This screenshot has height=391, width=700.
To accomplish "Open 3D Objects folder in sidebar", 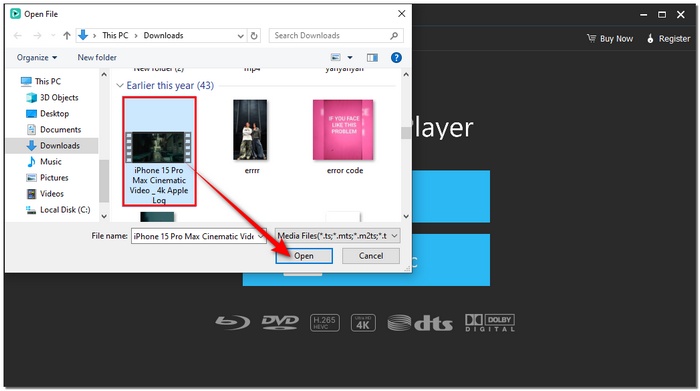I will [59, 97].
